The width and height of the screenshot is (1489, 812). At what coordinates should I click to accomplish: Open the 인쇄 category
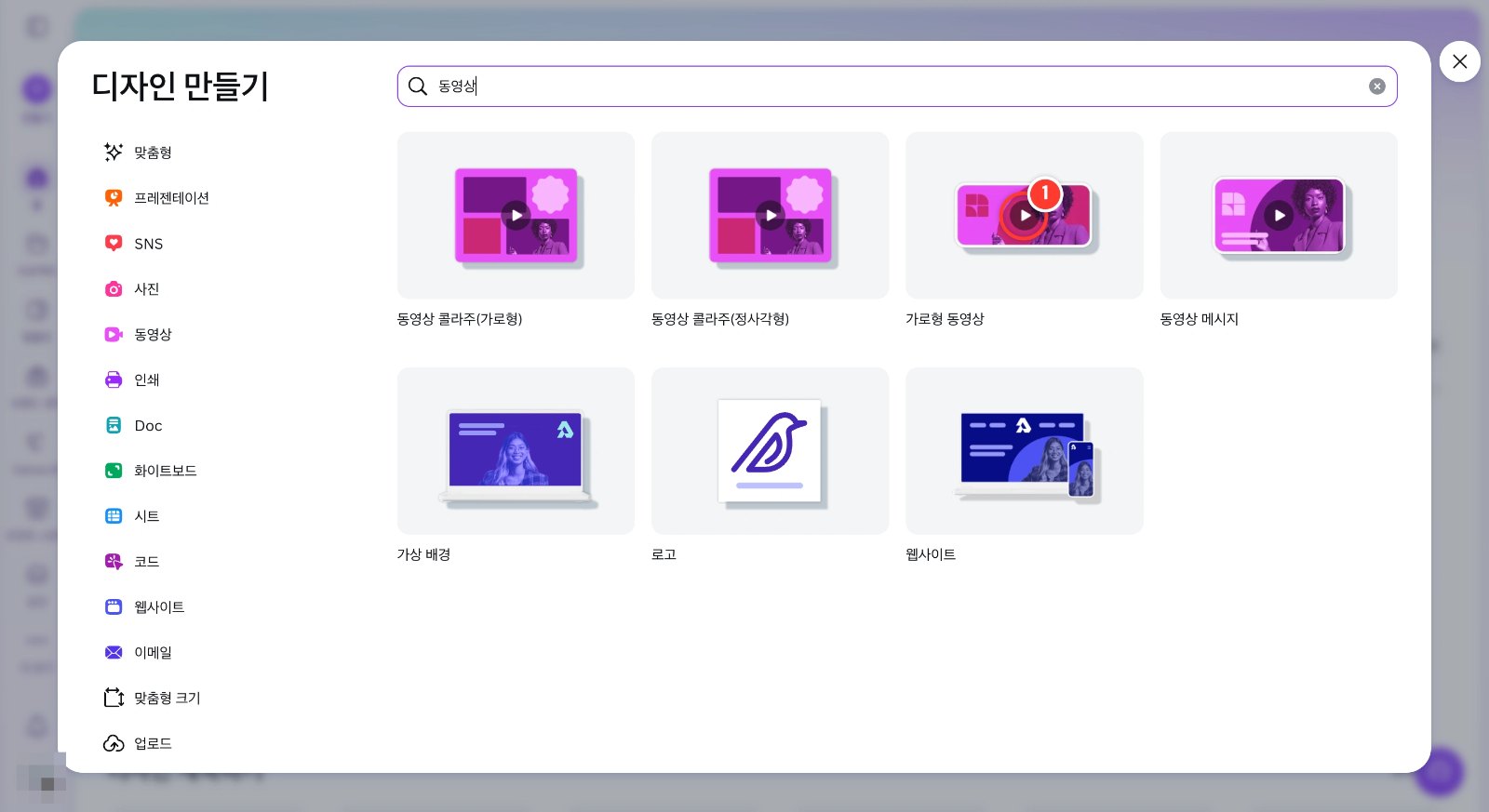tap(146, 379)
